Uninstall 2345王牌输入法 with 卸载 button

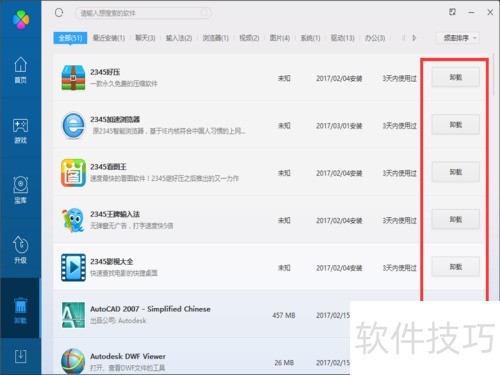pyautogui.click(x=456, y=219)
